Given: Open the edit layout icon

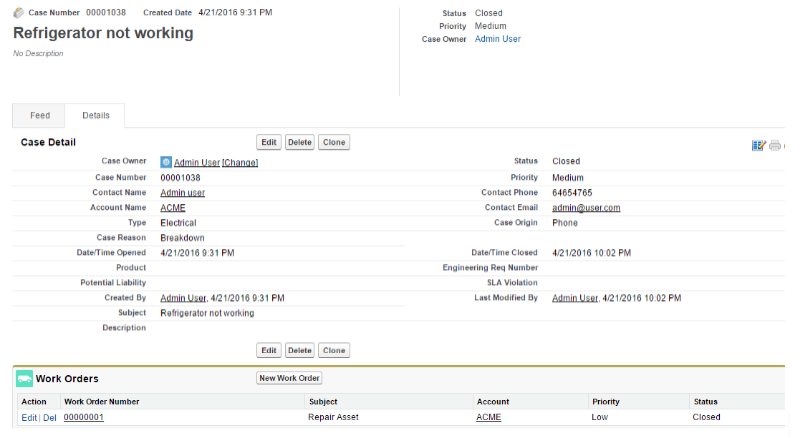Looking at the screenshot, I should click(758, 145).
